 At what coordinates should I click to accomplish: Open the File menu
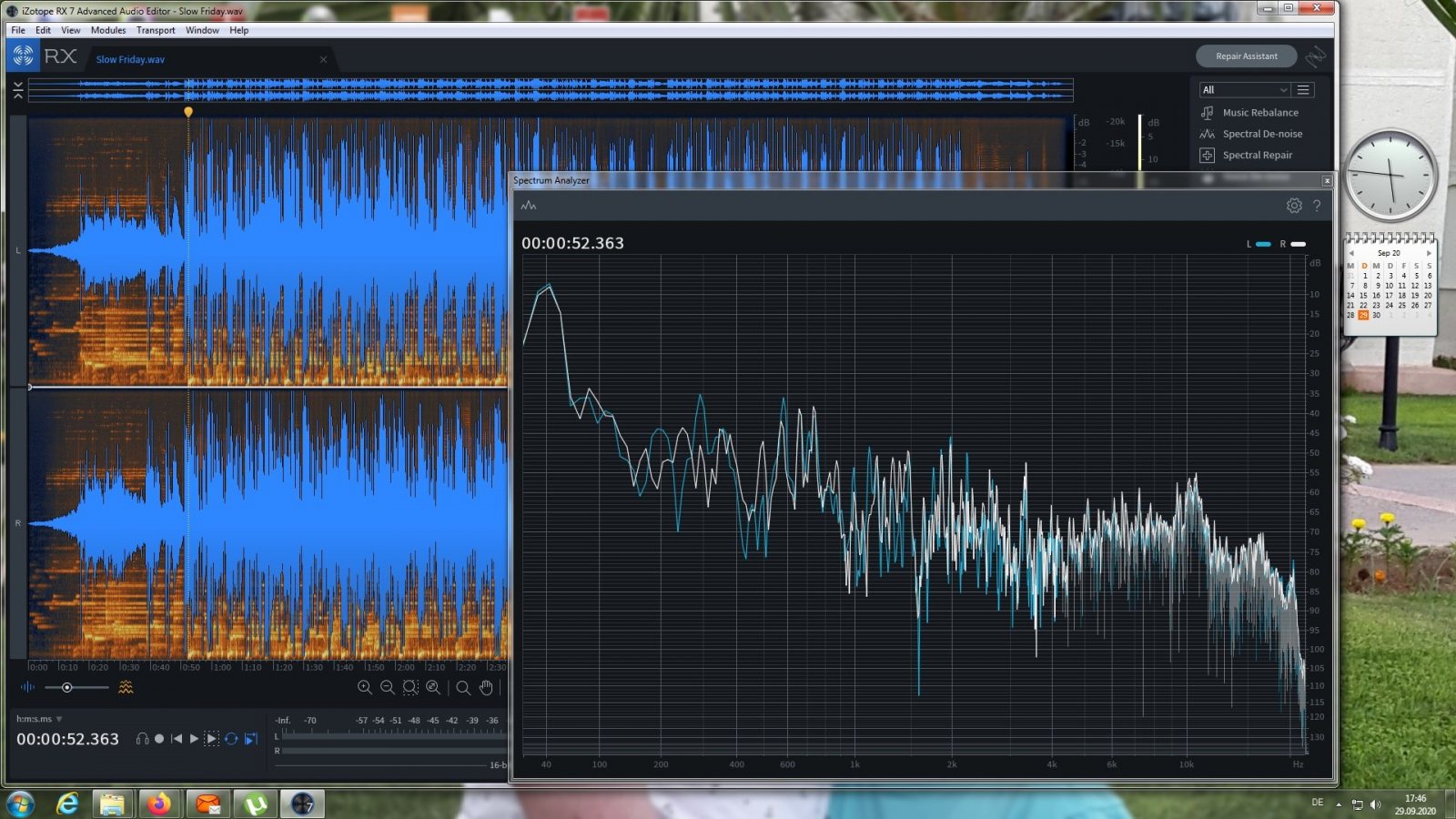click(x=18, y=30)
